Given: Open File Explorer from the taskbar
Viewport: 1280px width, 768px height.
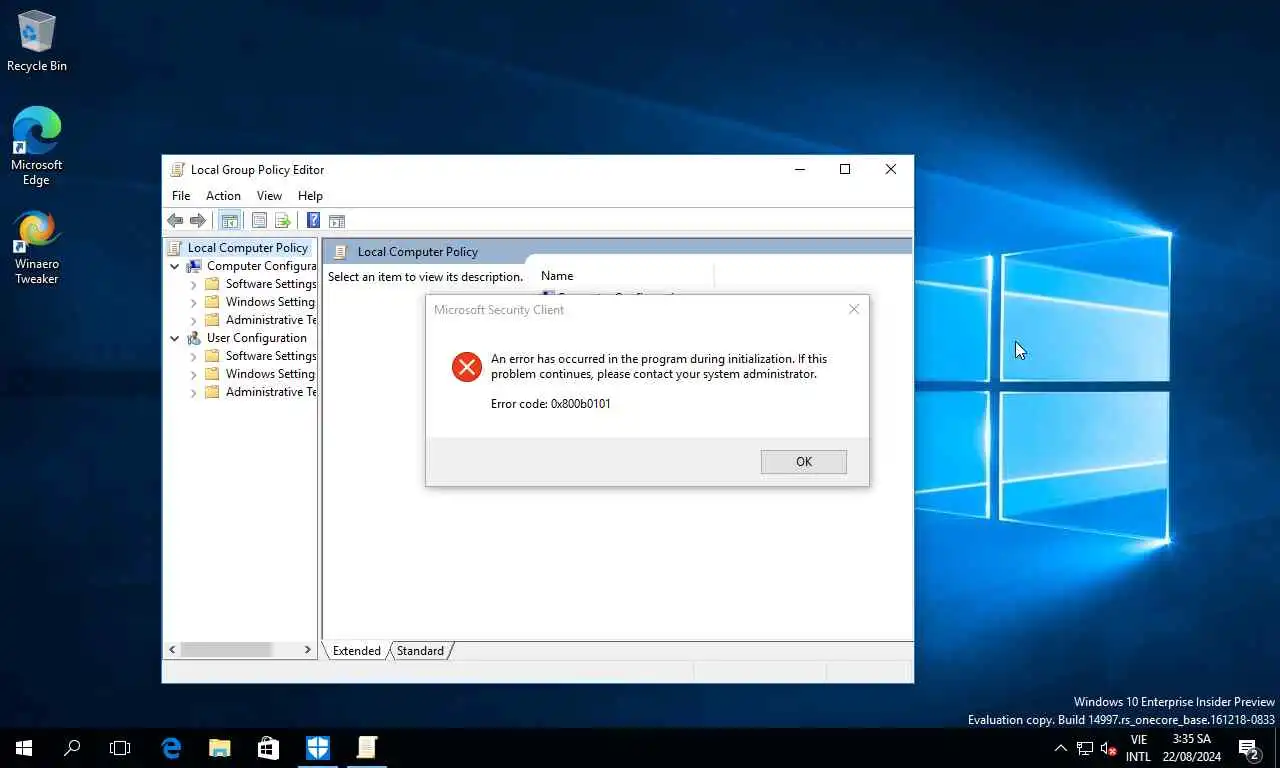Looking at the screenshot, I should (220, 747).
